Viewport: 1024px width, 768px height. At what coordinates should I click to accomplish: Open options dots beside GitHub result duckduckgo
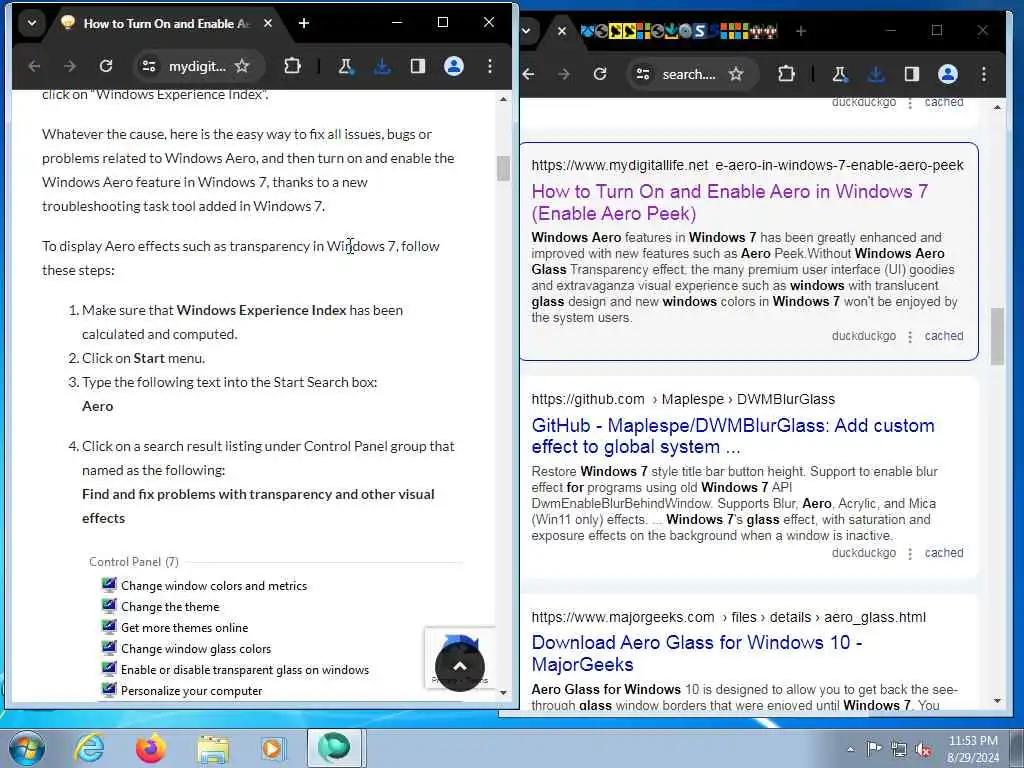point(910,553)
